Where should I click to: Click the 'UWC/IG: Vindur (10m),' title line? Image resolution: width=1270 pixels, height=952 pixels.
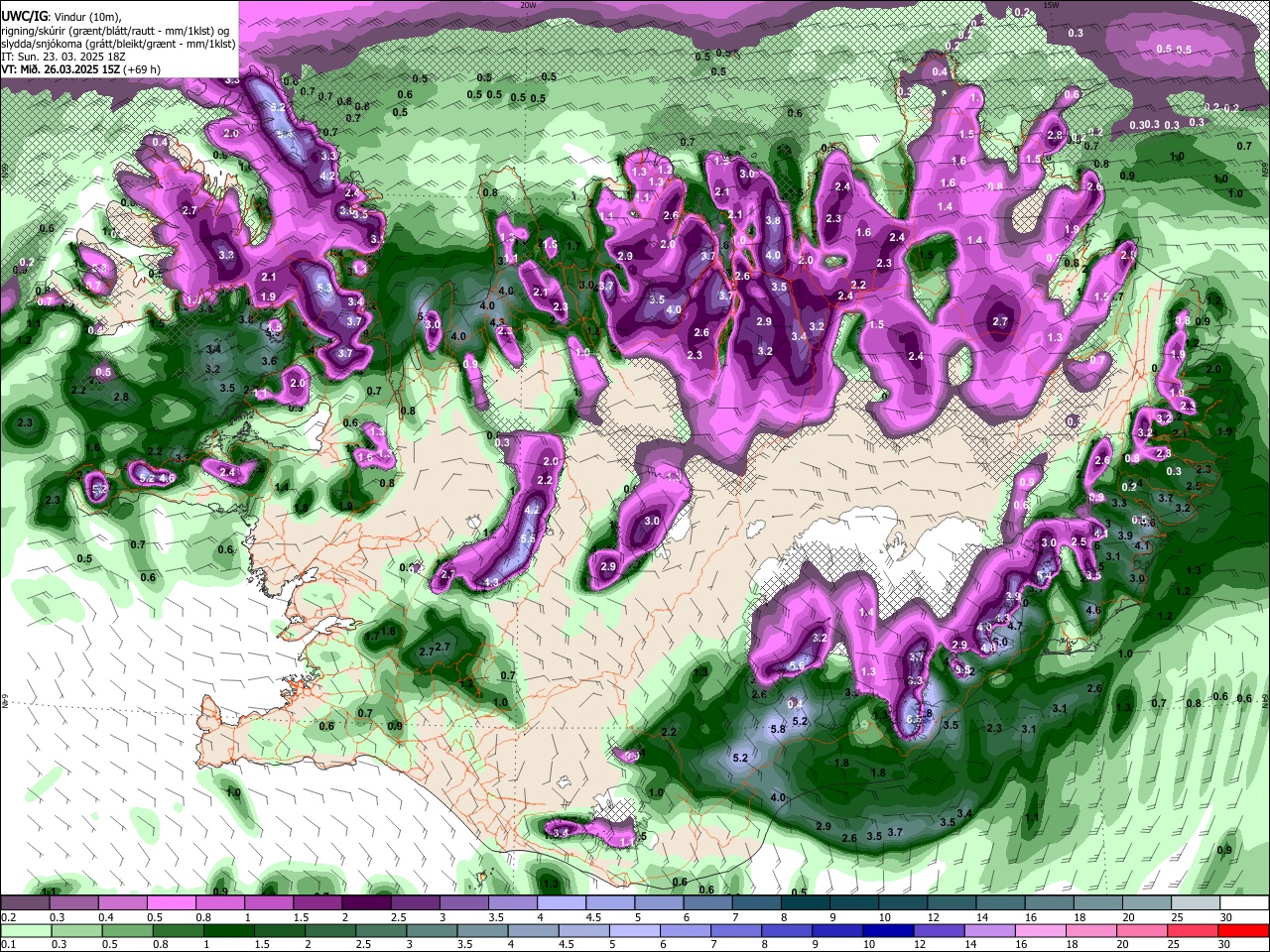click(62, 17)
